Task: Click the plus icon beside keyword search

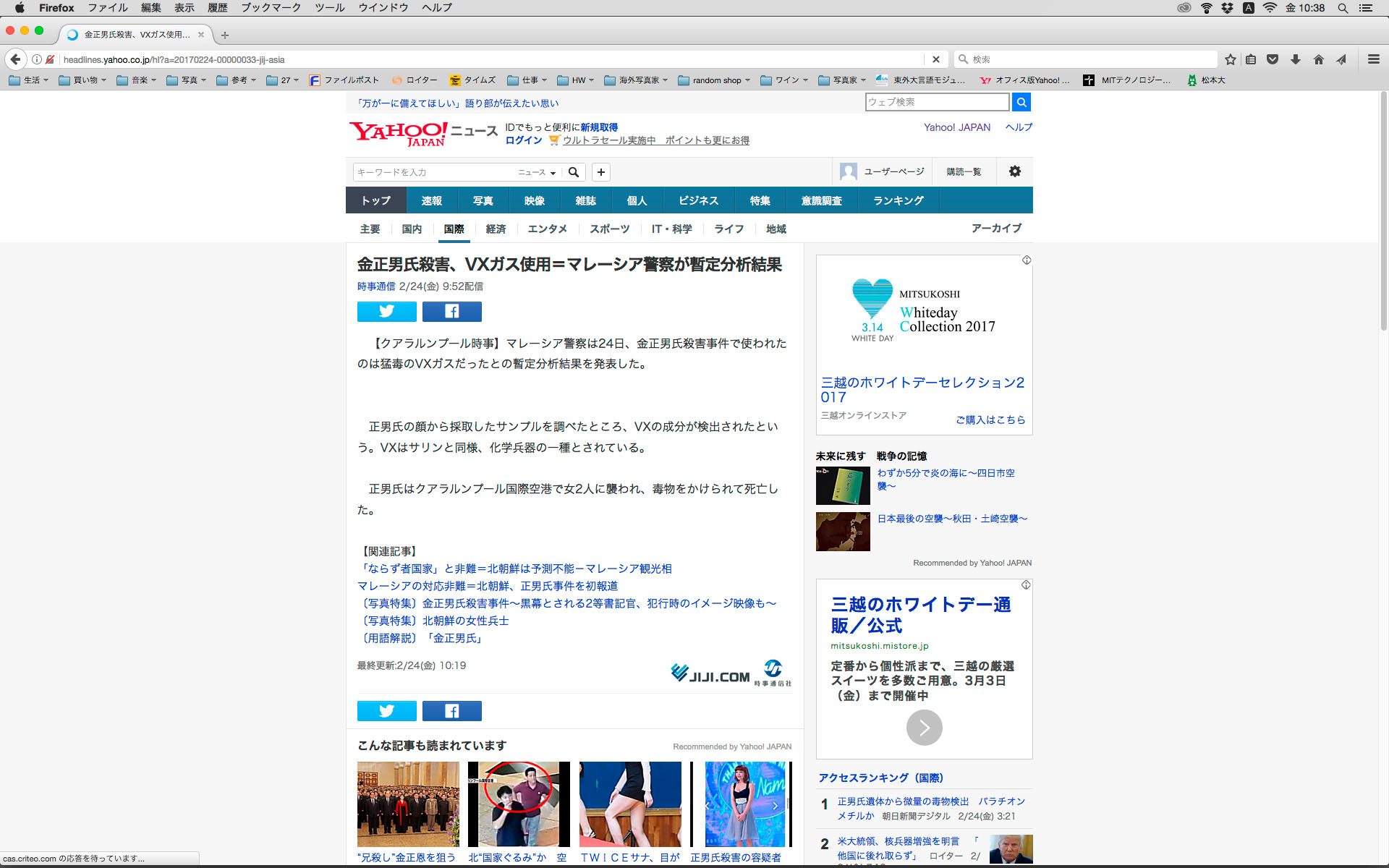Action: [x=600, y=171]
